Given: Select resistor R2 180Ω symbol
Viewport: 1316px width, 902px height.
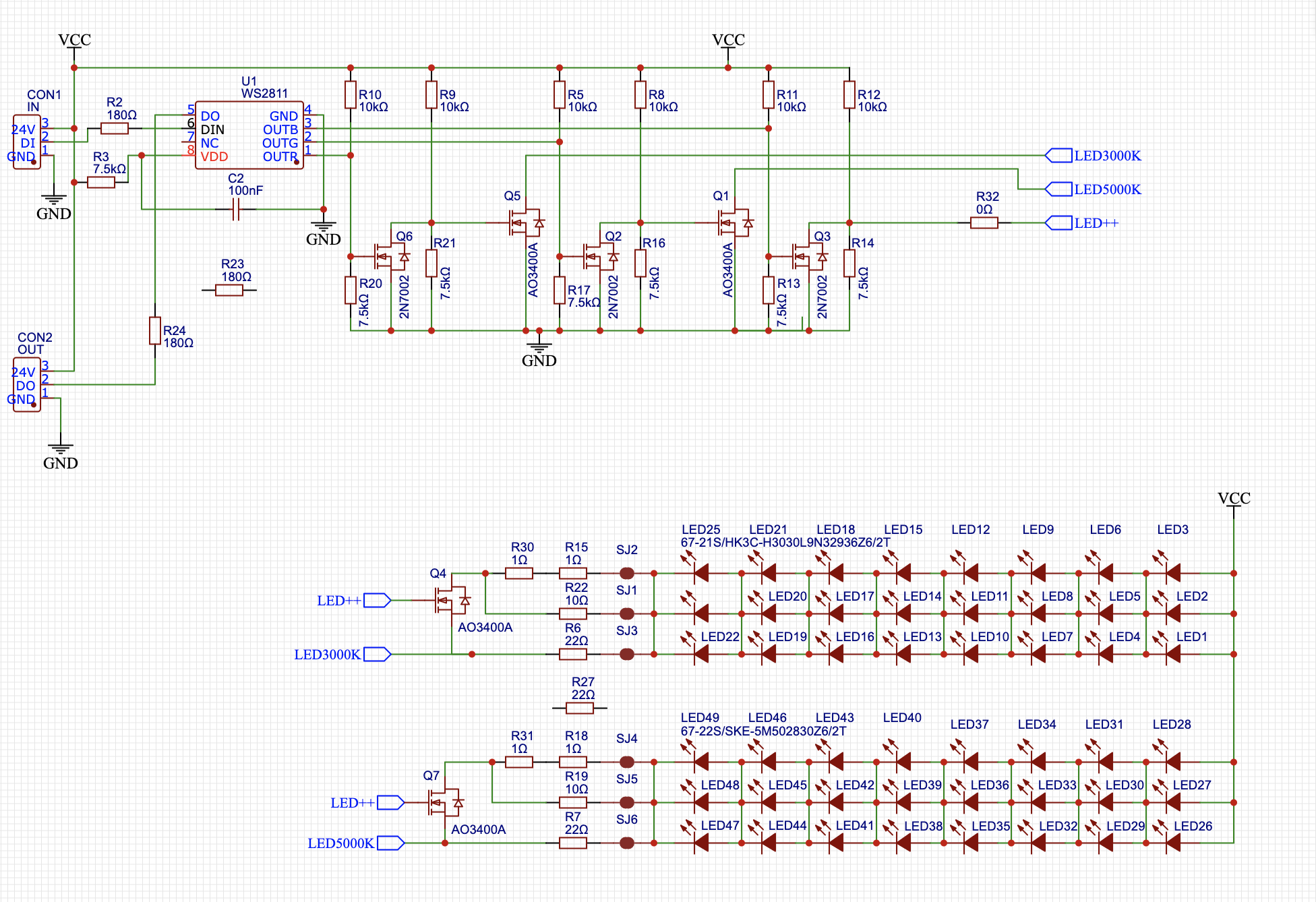Looking at the screenshot, I should 115,128.
